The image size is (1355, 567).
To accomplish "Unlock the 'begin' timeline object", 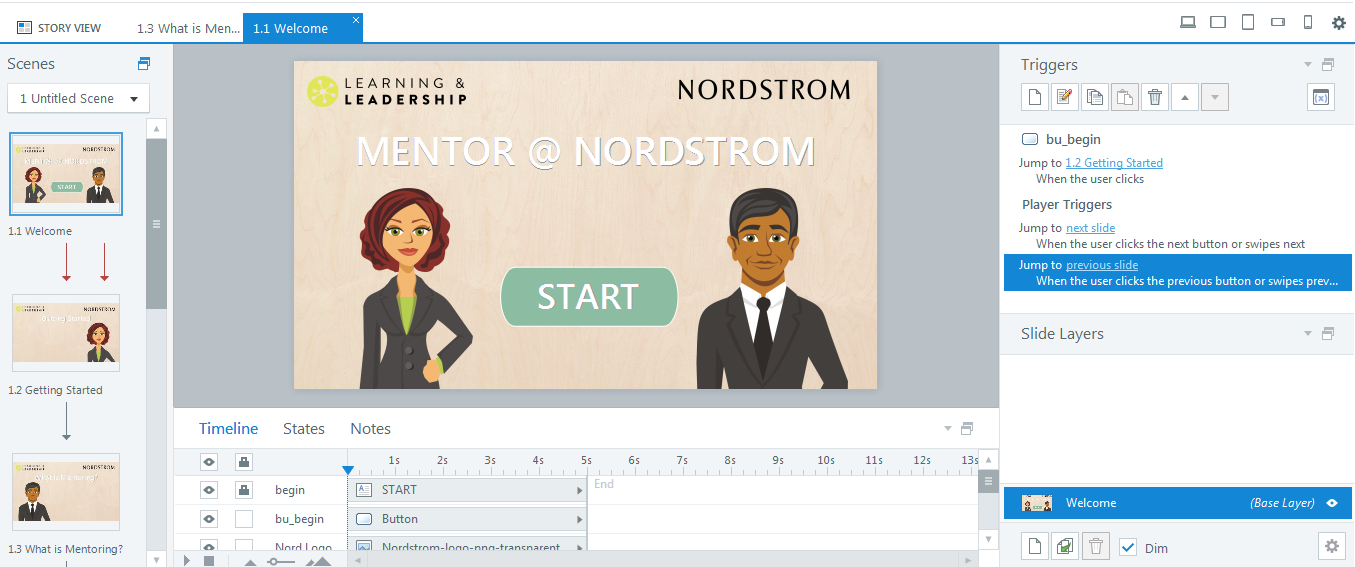I will tap(244, 490).
